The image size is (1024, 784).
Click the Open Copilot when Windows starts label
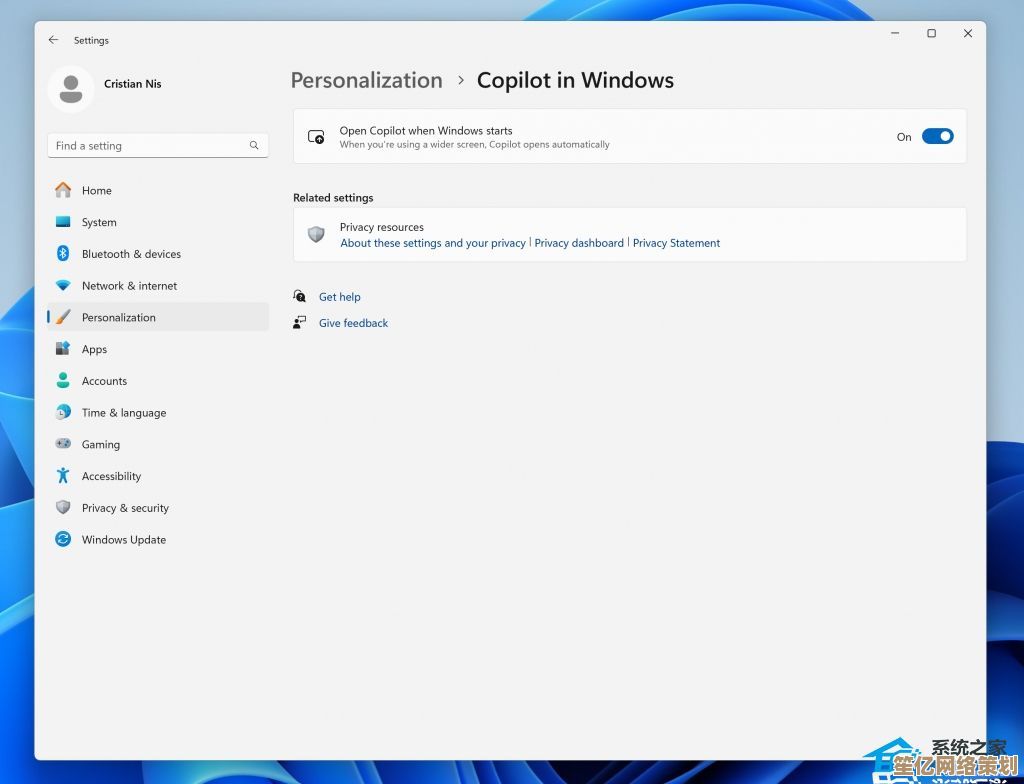point(426,131)
